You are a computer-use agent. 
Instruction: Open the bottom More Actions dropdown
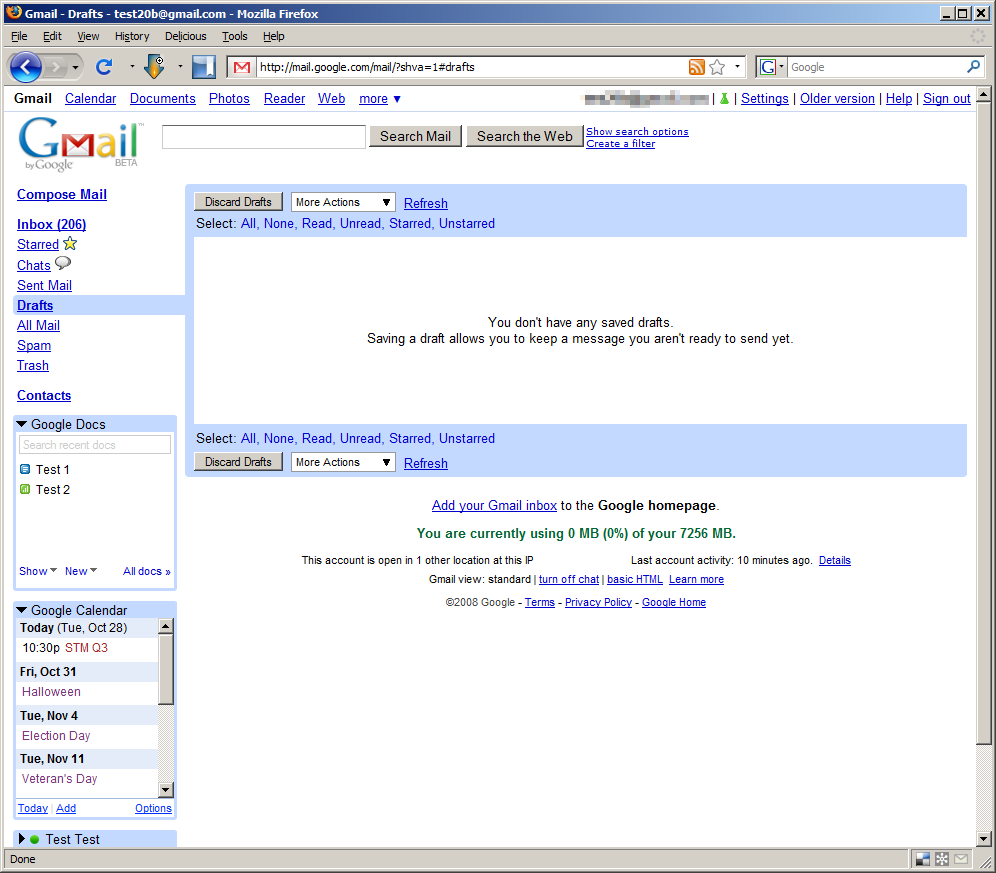[343, 462]
